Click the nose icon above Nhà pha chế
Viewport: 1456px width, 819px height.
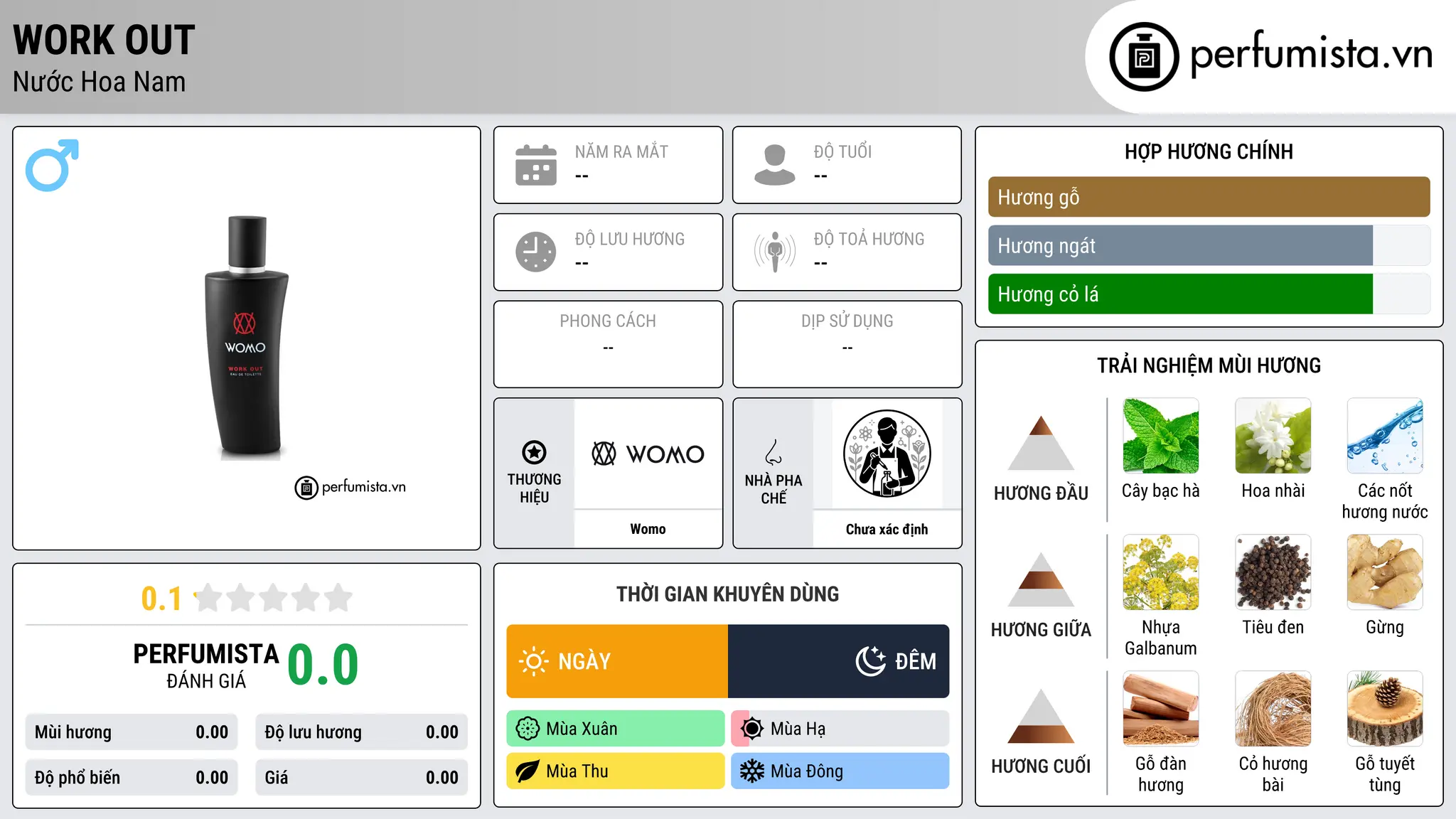coord(773,452)
